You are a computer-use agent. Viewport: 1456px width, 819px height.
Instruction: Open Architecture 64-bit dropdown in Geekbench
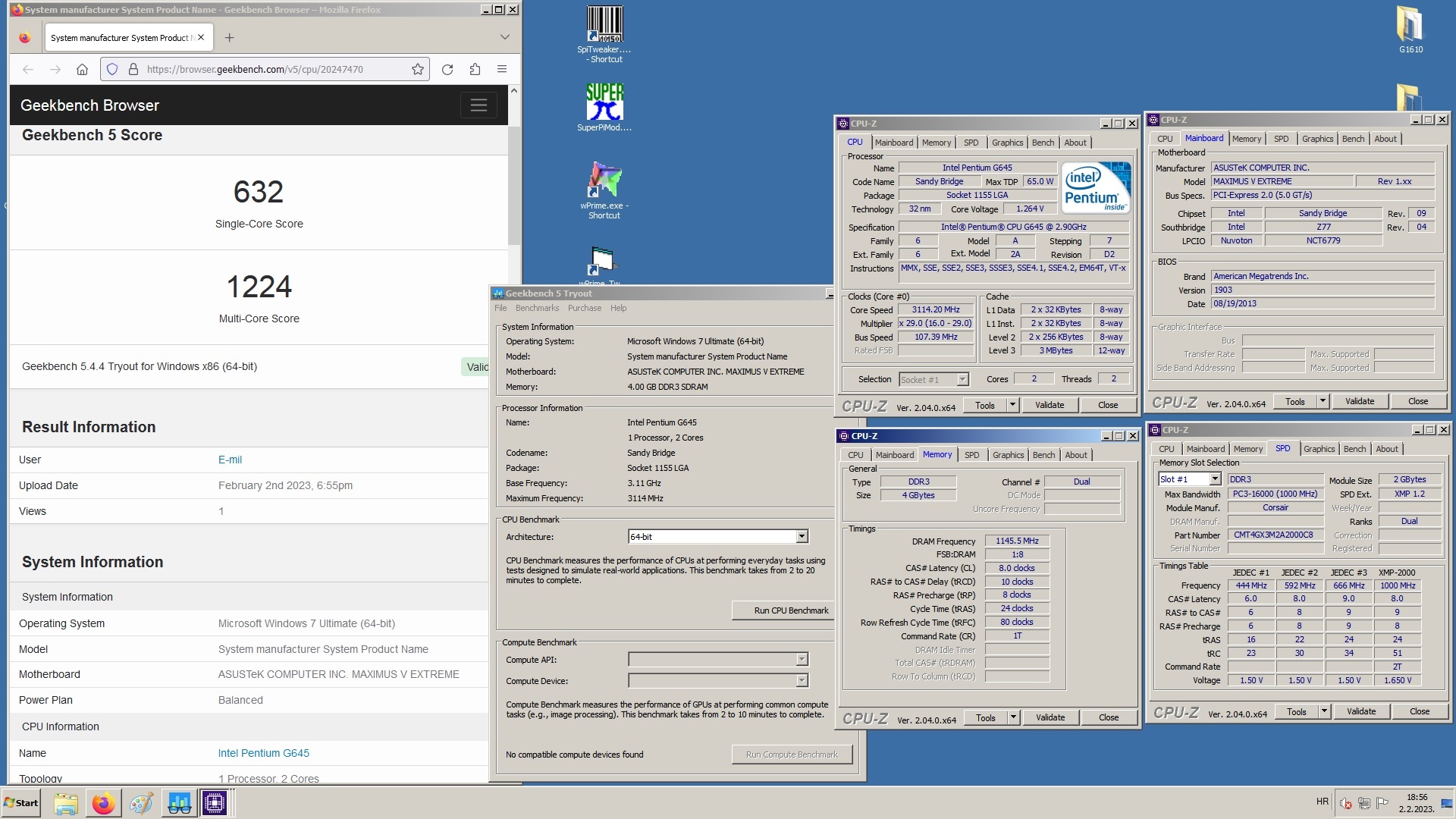802,537
